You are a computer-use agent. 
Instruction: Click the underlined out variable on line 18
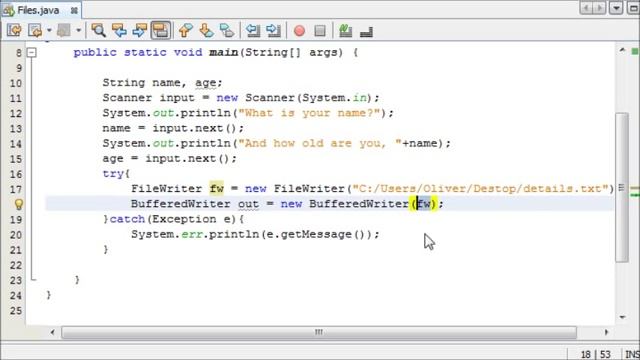point(249,204)
